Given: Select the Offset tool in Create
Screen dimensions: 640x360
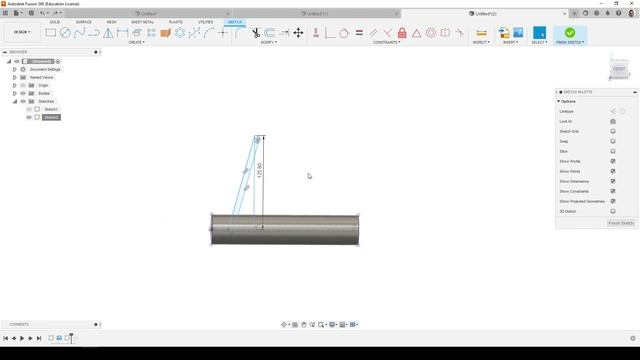Looking at the screenshot, I should pyautogui.click(x=137, y=33).
